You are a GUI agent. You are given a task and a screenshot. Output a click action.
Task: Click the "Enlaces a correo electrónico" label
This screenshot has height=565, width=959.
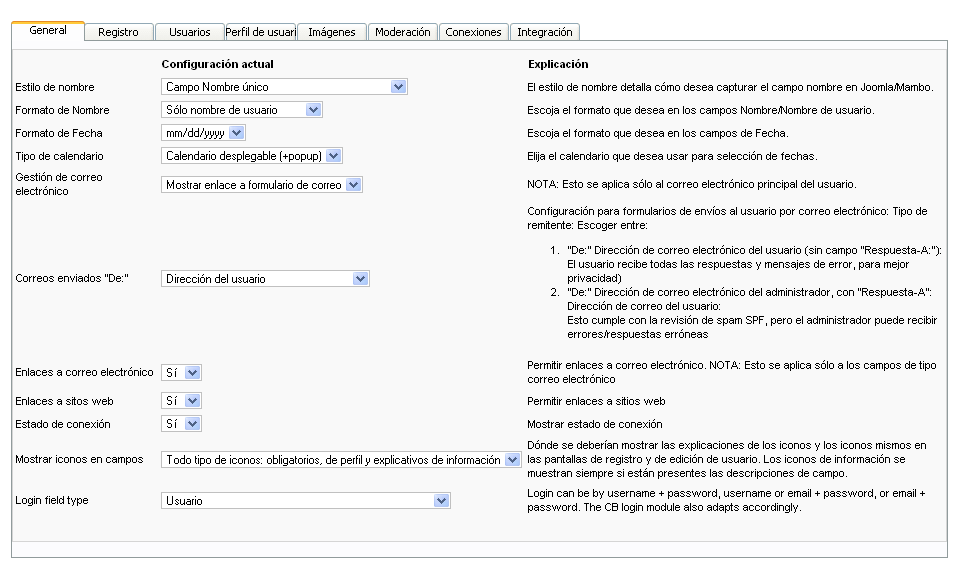tap(84, 372)
